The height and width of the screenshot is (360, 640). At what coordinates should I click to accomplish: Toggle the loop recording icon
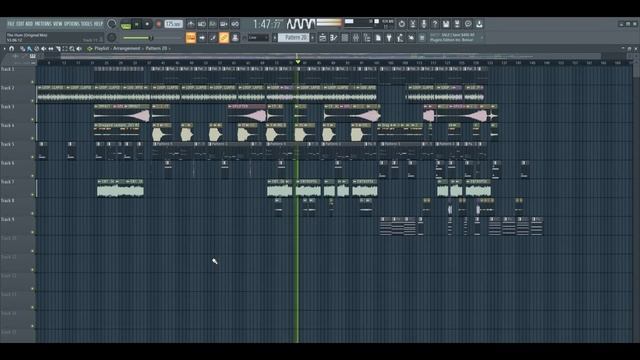(x=235, y=24)
